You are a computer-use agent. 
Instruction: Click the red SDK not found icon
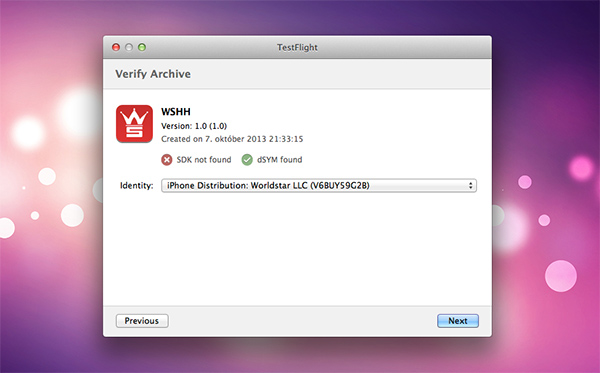tap(166, 160)
